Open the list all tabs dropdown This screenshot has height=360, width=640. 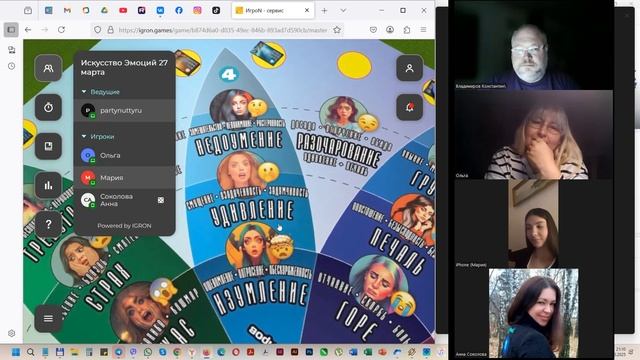point(343,11)
